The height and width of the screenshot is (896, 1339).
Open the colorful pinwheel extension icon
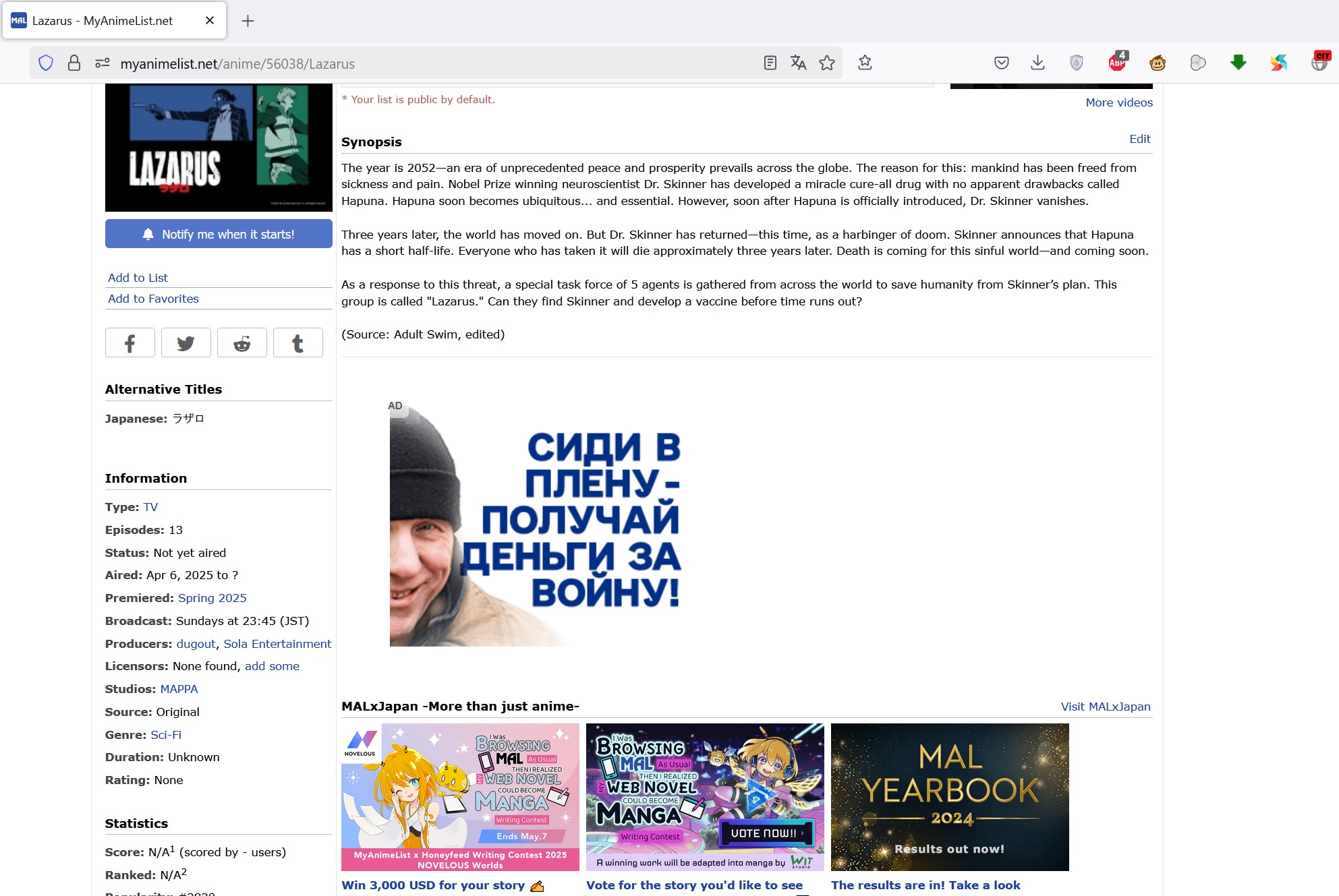(1279, 63)
